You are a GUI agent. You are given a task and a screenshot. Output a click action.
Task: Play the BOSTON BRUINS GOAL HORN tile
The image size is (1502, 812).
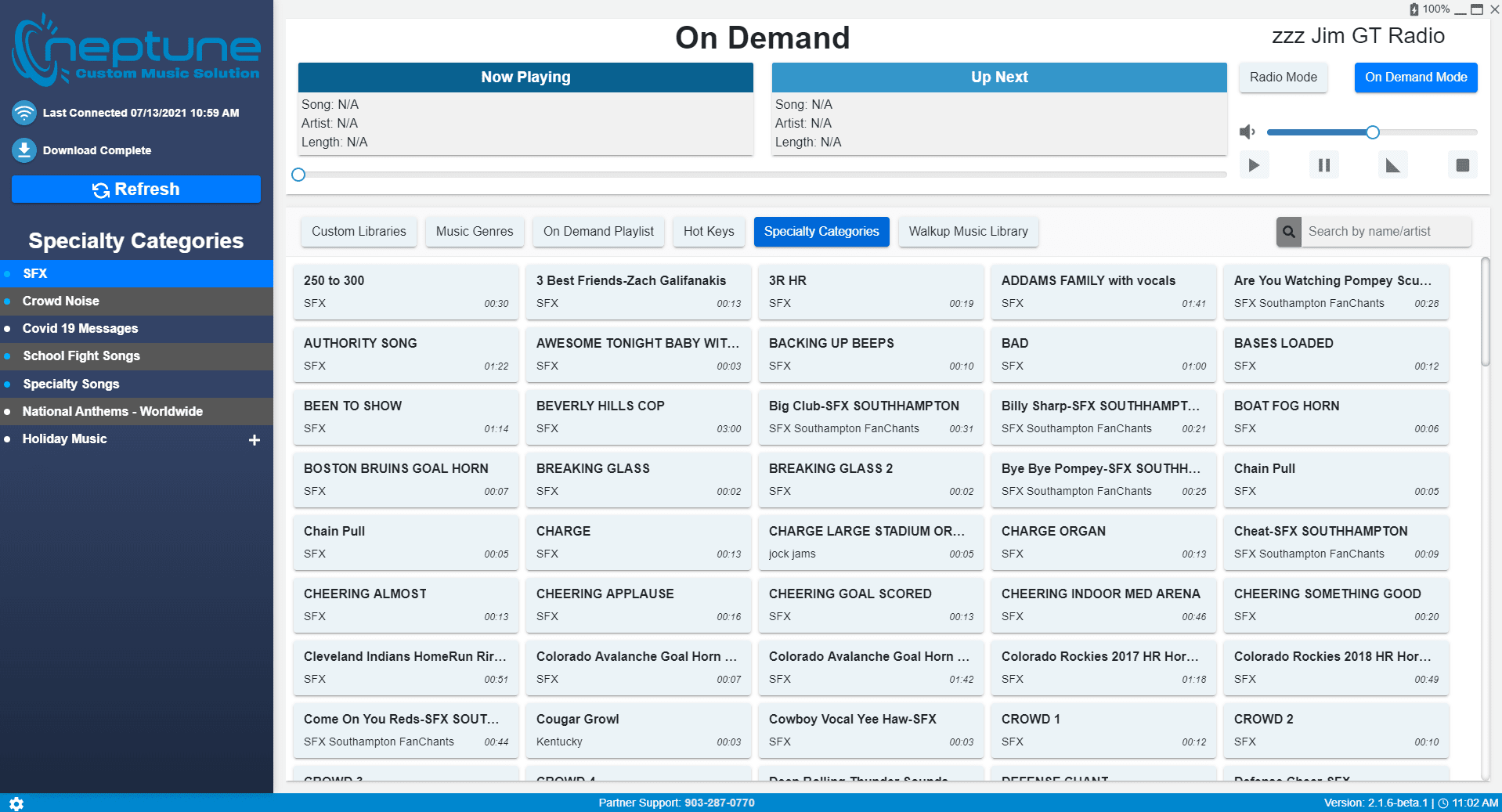coord(406,479)
